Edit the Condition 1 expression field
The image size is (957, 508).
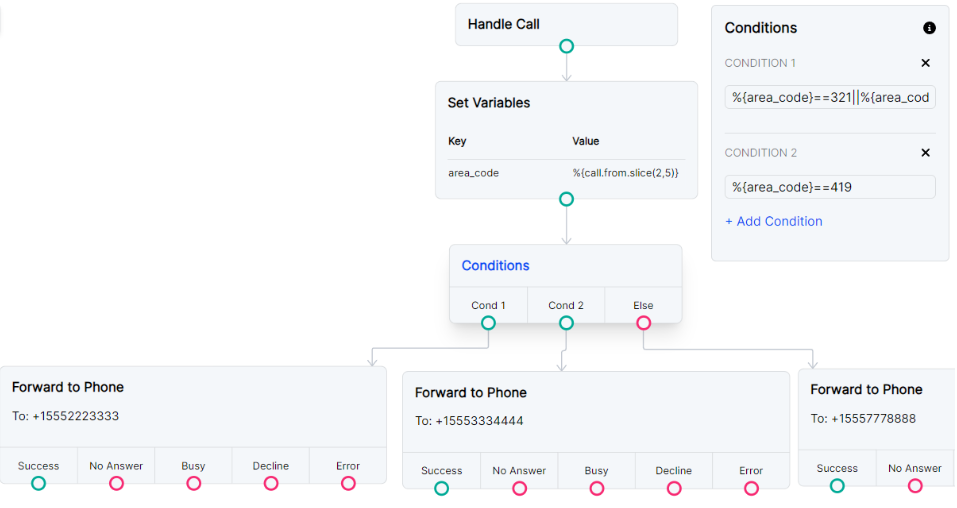830,97
